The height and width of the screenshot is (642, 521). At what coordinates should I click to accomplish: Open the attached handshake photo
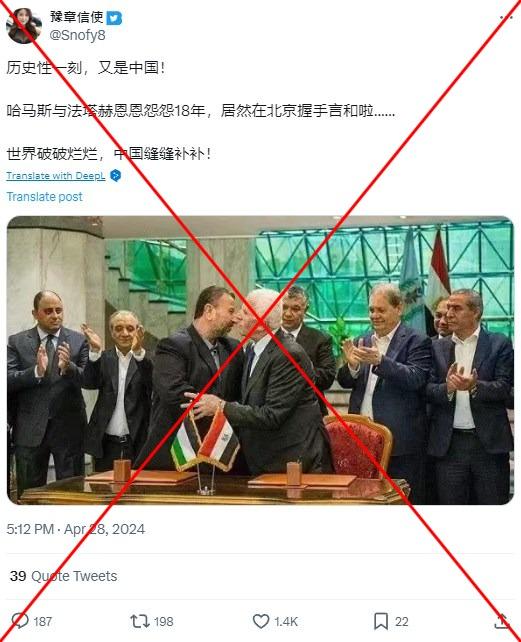[260, 360]
